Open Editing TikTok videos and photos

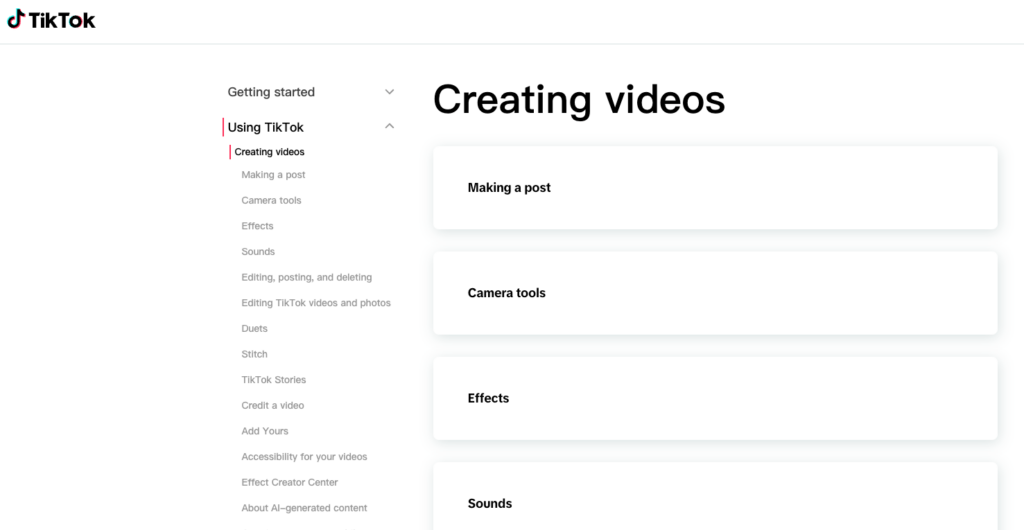316,303
